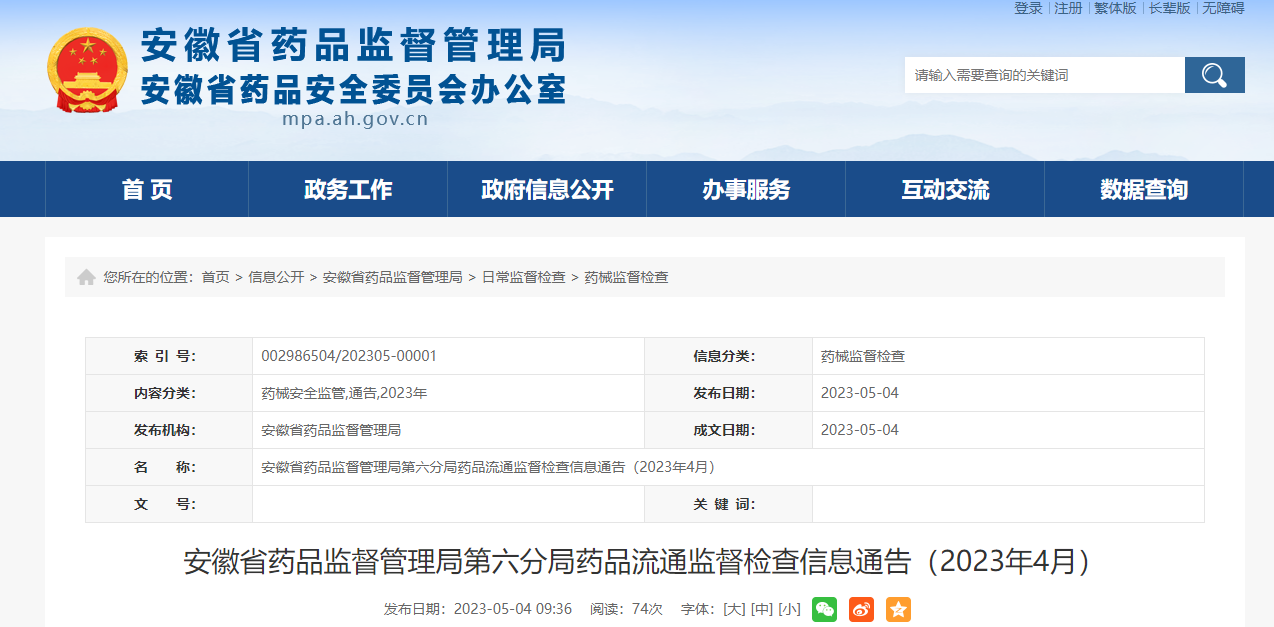Click the 登录 login link
The width and height of the screenshot is (1274, 627).
[x=1029, y=9]
